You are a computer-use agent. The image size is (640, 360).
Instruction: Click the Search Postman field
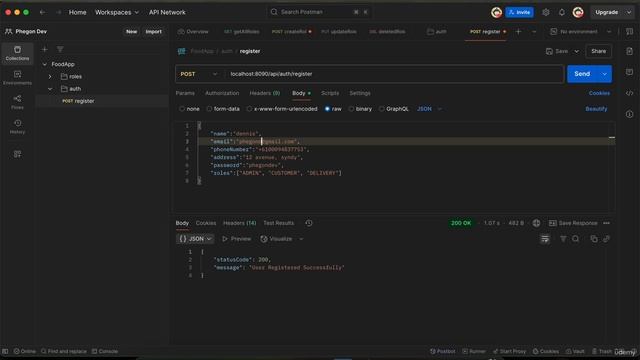click(x=319, y=12)
